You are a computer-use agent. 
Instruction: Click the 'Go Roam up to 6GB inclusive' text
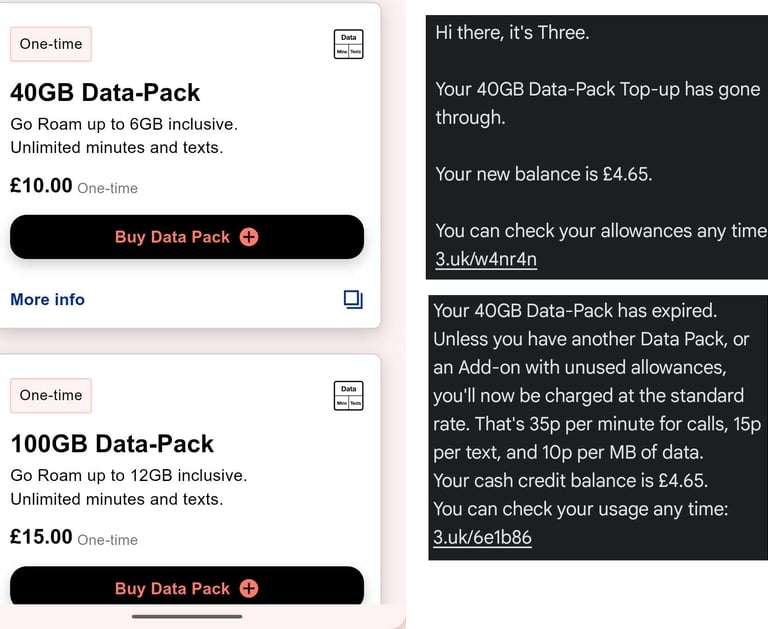click(x=124, y=124)
